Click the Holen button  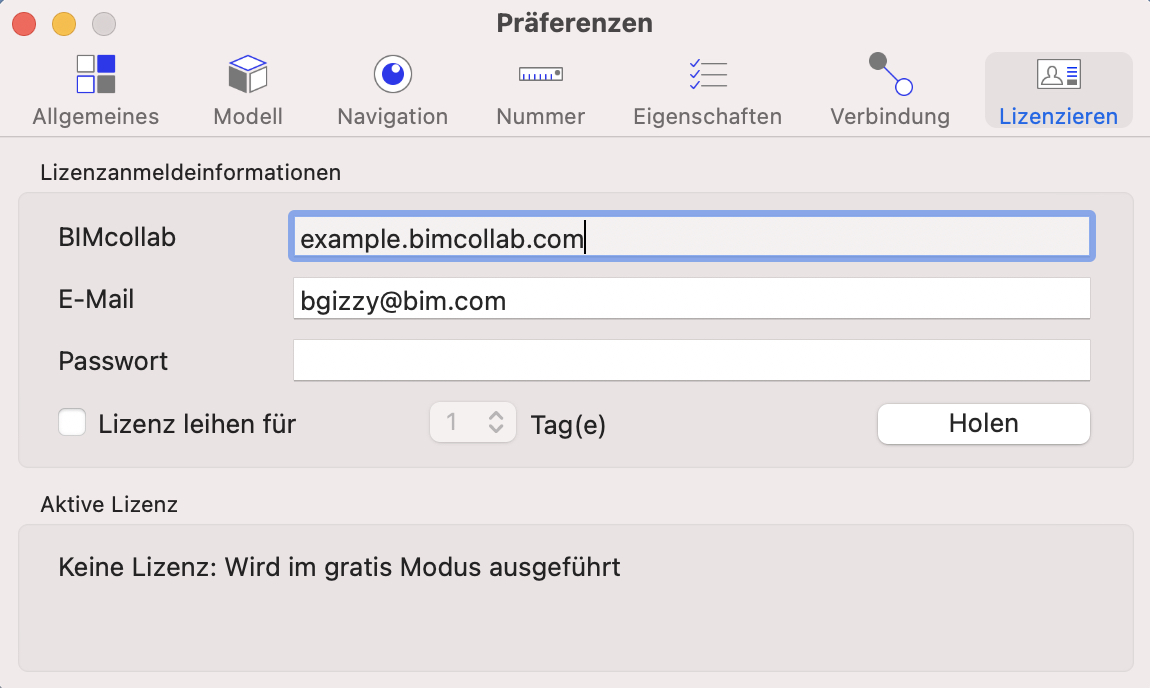(x=984, y=424)
